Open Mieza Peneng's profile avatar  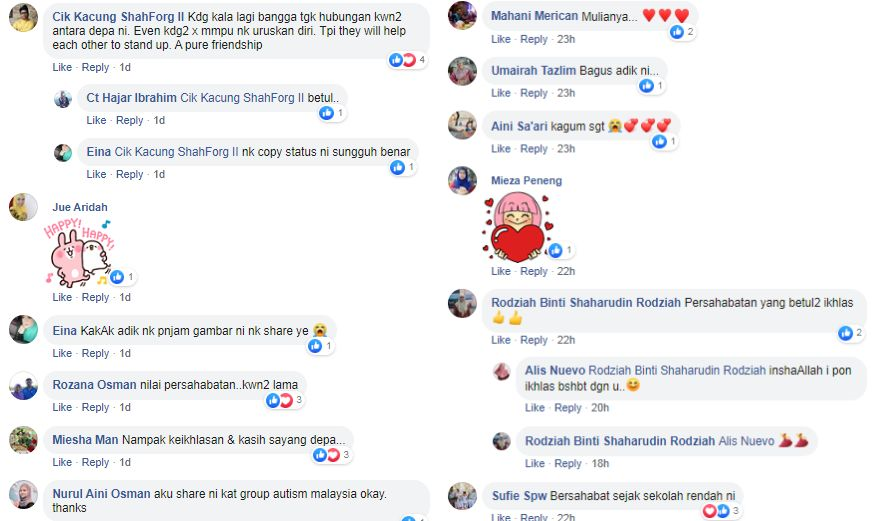click(x=463, y=181)
